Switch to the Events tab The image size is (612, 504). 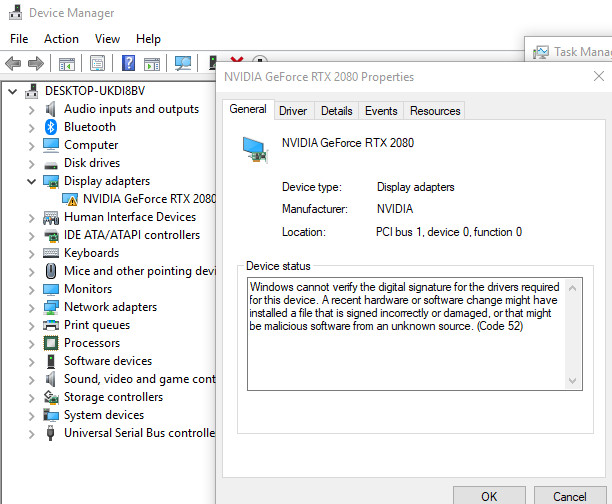click(381, 111)
